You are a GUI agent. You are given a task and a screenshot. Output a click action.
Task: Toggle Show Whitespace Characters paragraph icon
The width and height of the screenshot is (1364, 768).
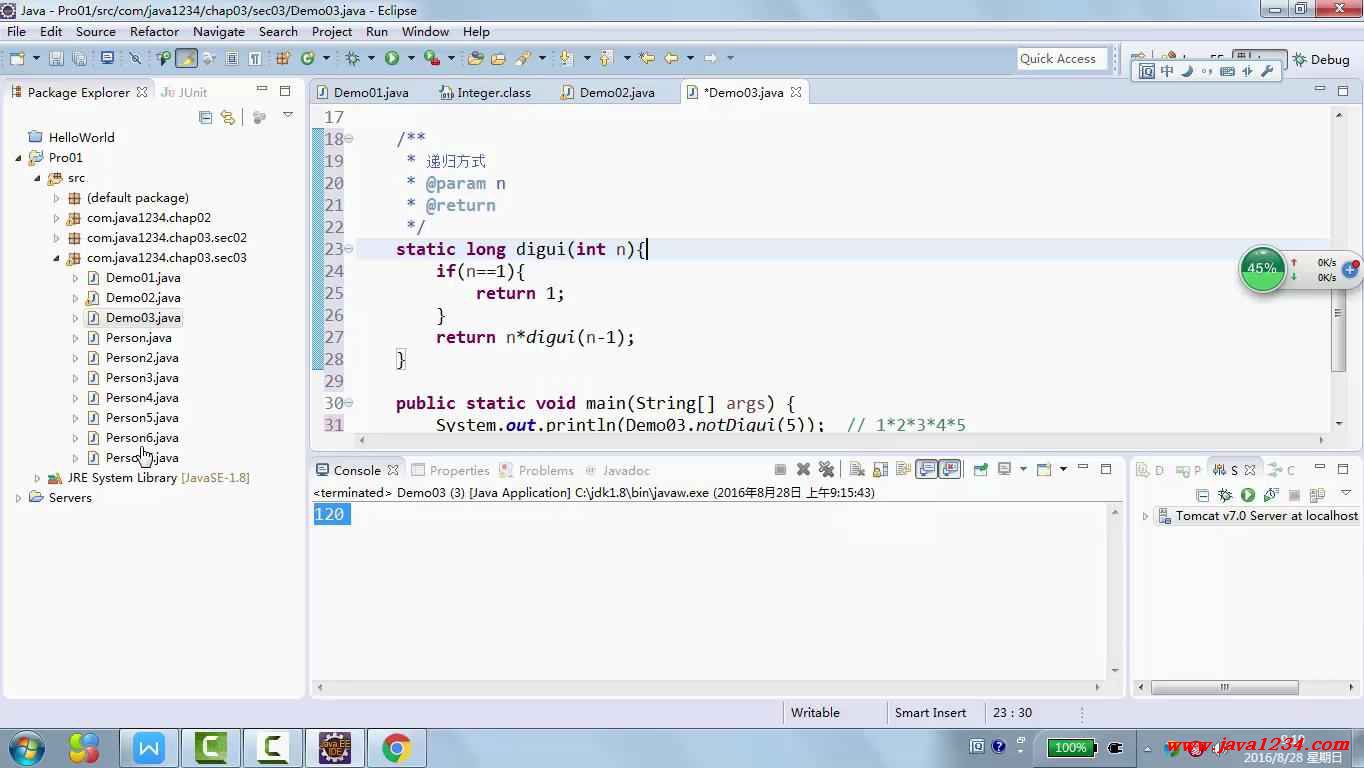[255, 59]
